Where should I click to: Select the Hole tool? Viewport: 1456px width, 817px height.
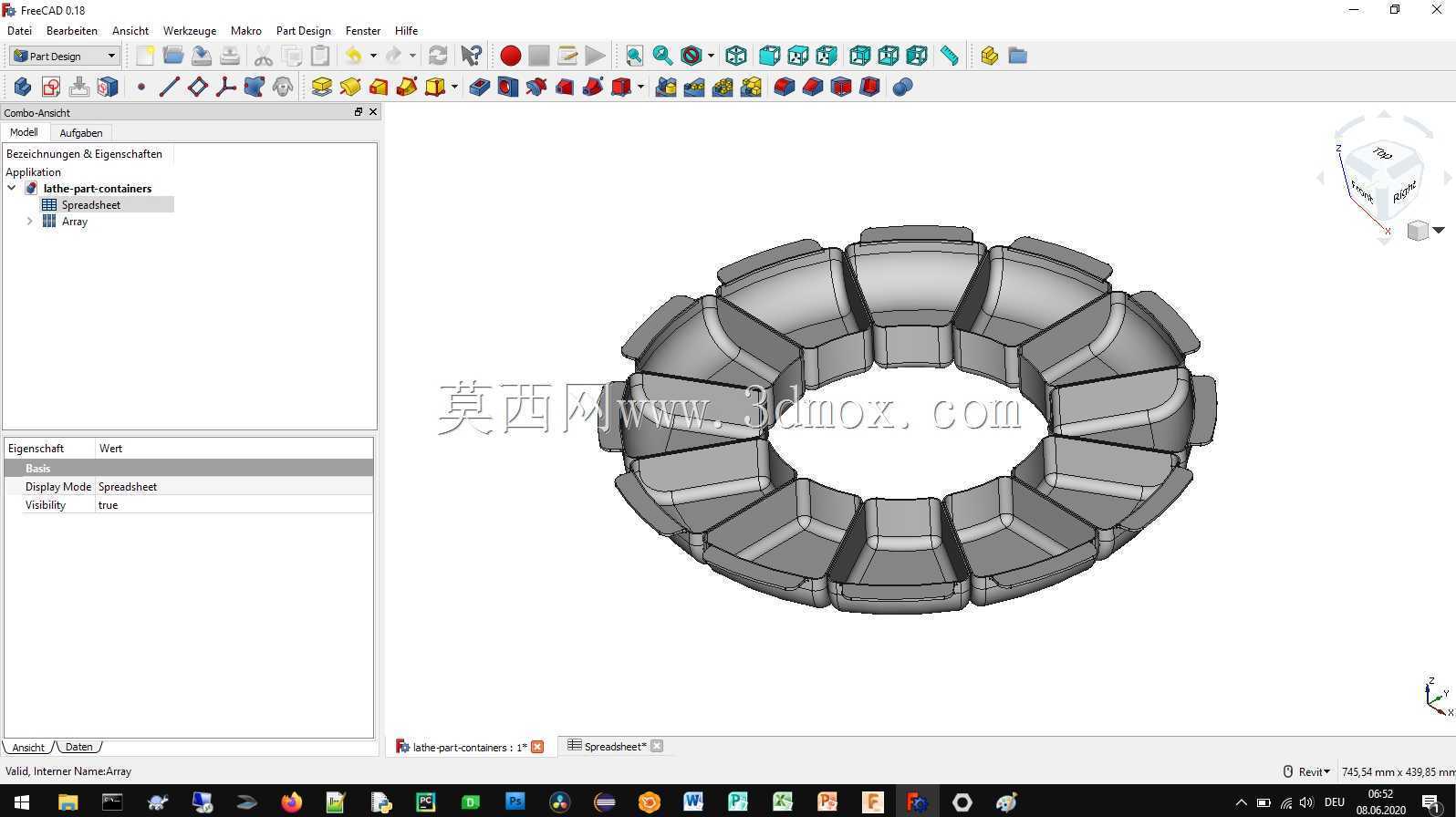508,87
